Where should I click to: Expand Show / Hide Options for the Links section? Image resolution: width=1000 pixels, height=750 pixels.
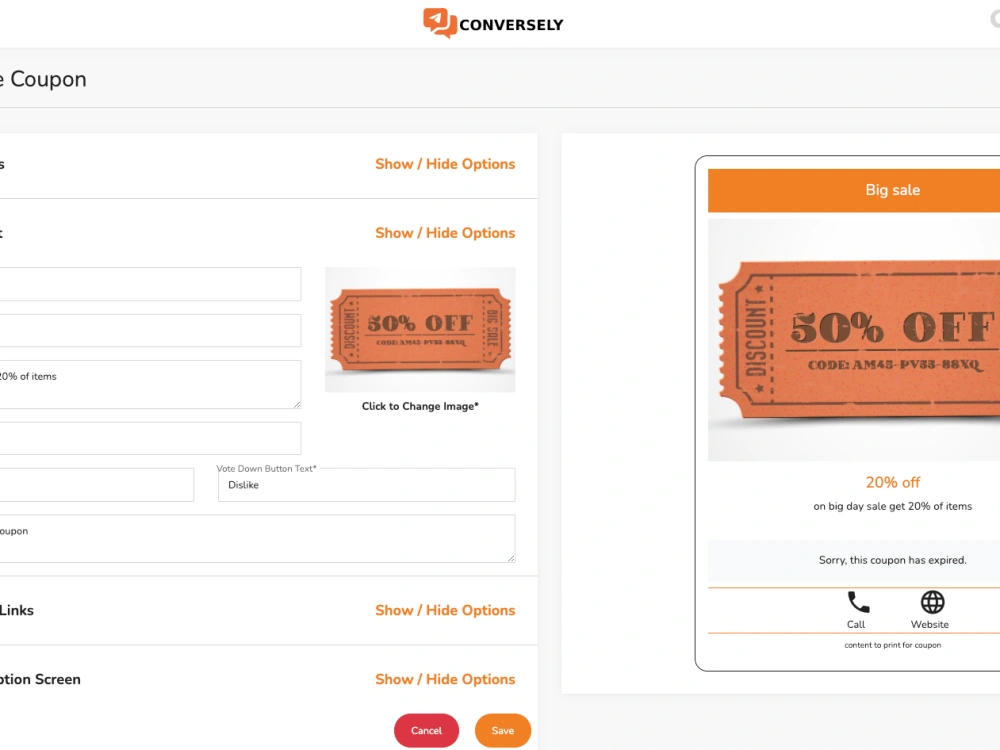(x=445, y=610)
